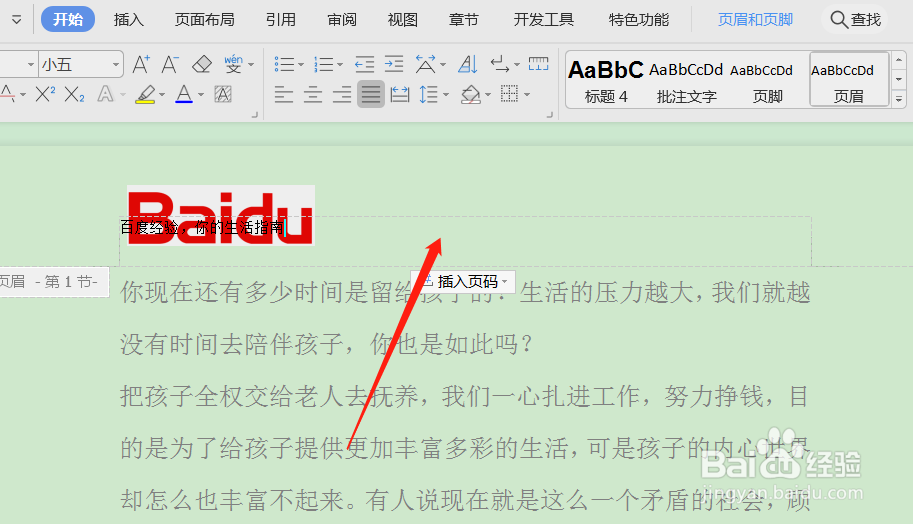Expand the styles gallery fully

tap(899, 99)
